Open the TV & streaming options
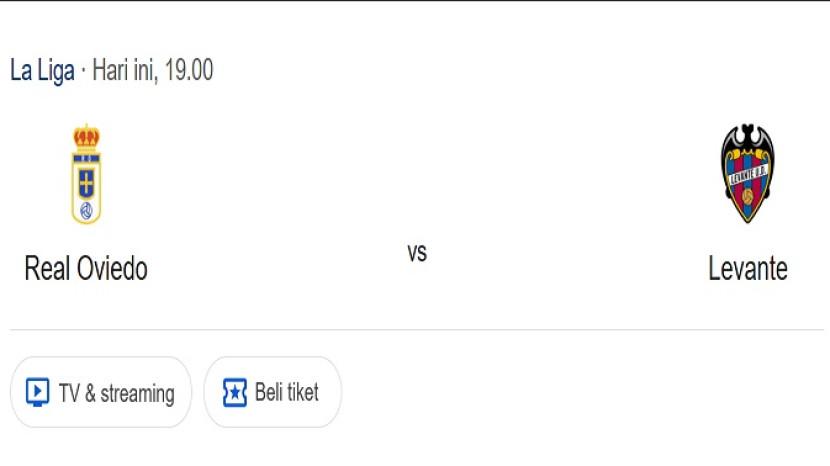830x466 pixels. (x=100, y=393)
